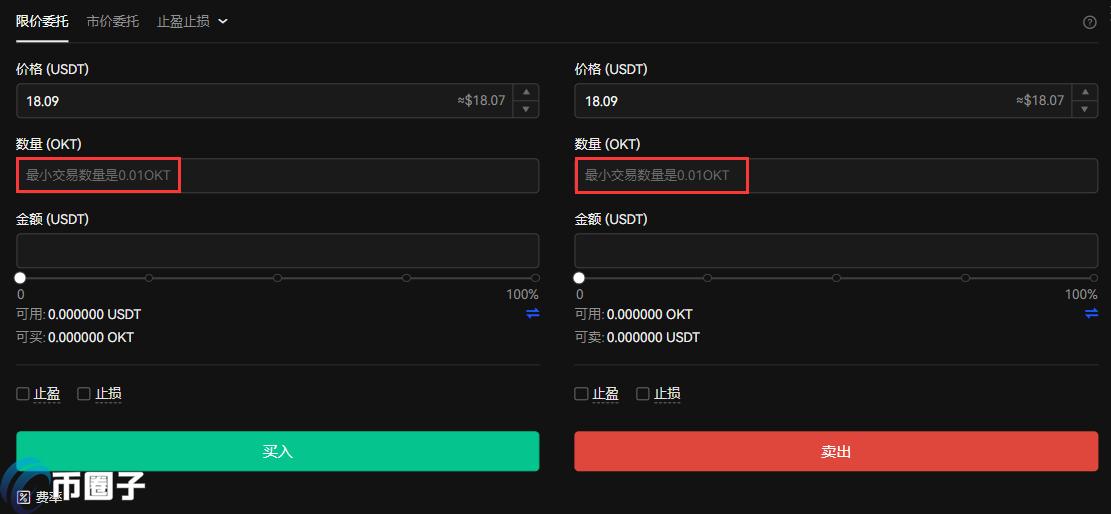Click the sell slider midpoint marker
The image size is (1111, 514).
(836, 278)
